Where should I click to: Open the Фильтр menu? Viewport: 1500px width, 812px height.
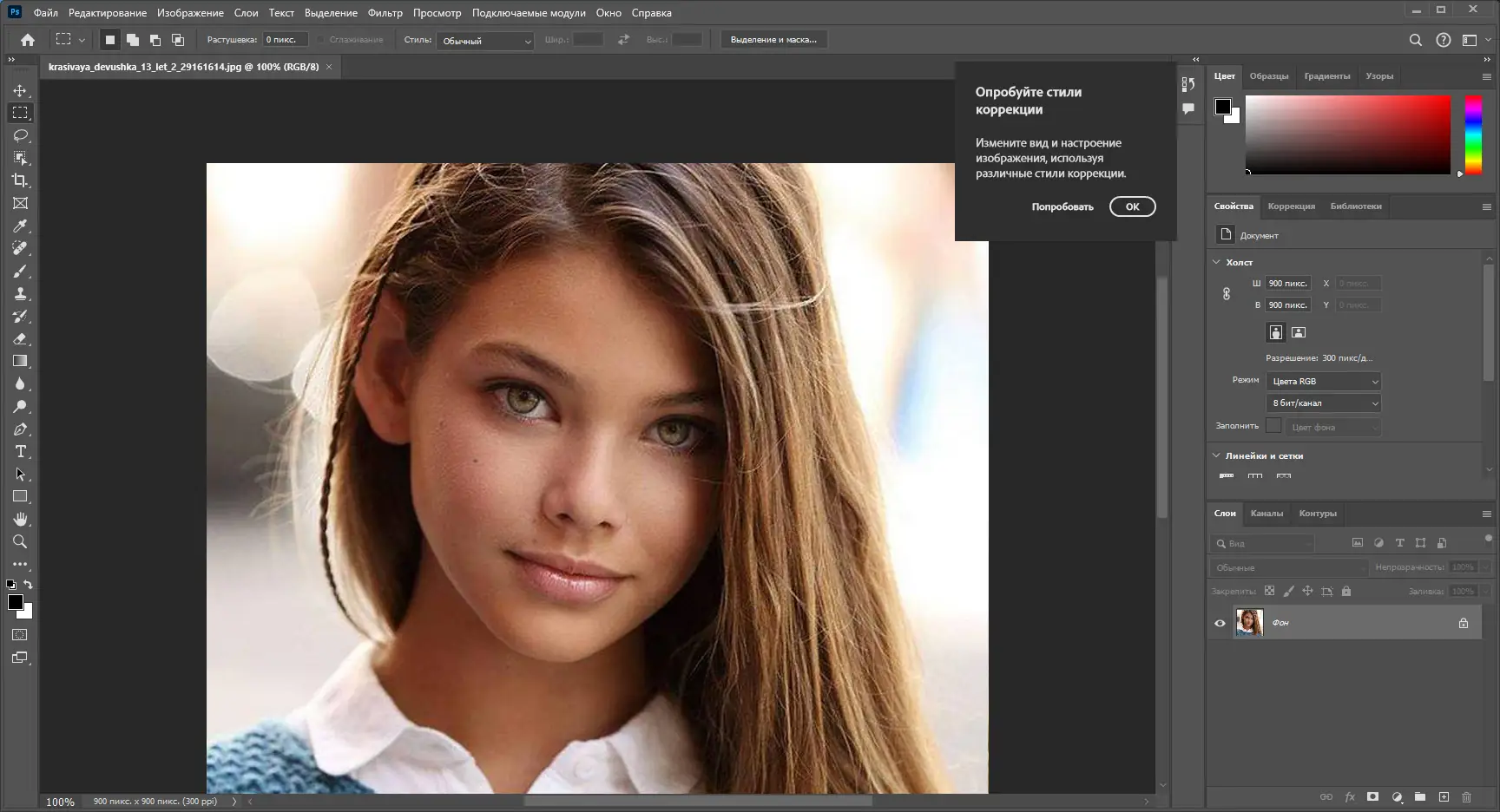[x=385, y=12]
